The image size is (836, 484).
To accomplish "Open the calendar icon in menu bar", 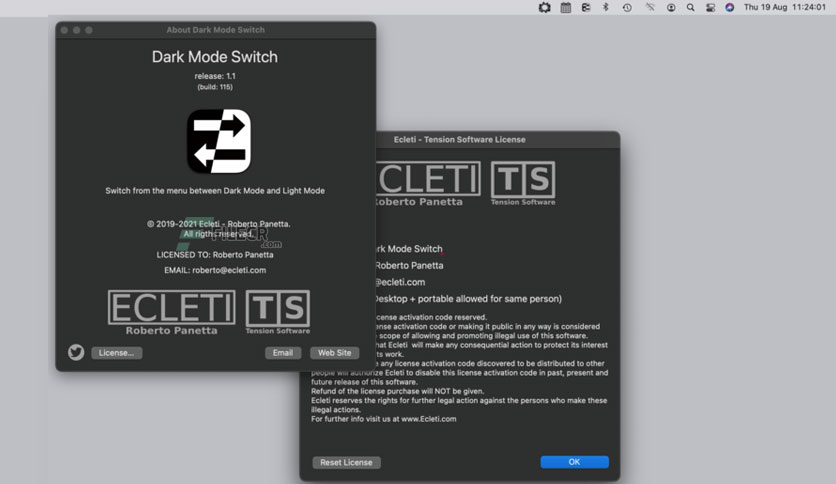I will click(x=566, y=7).
